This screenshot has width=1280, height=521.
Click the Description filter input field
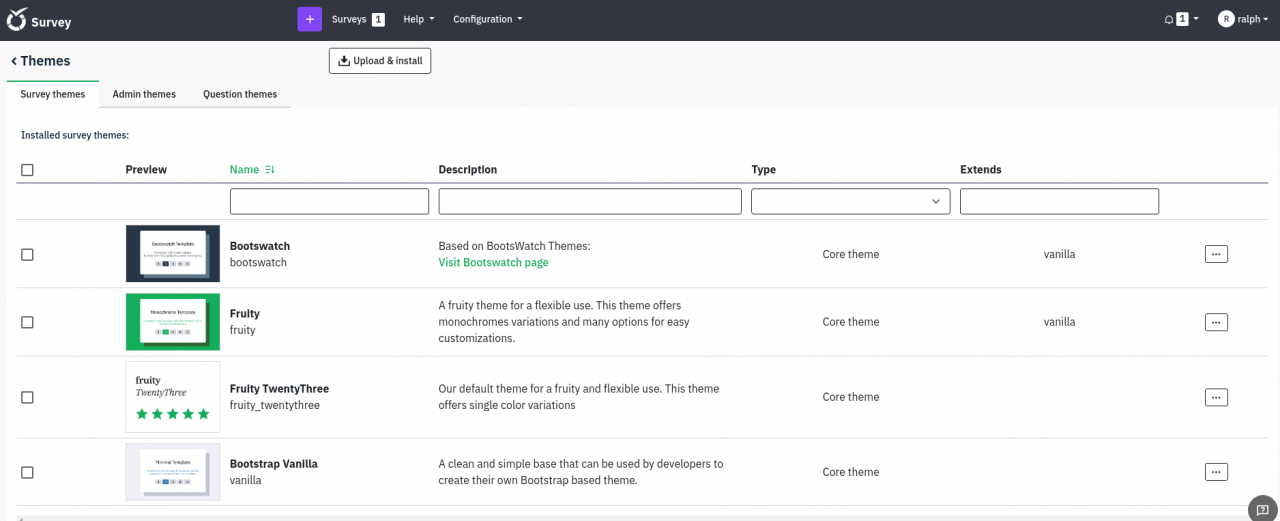coord(590,201)
